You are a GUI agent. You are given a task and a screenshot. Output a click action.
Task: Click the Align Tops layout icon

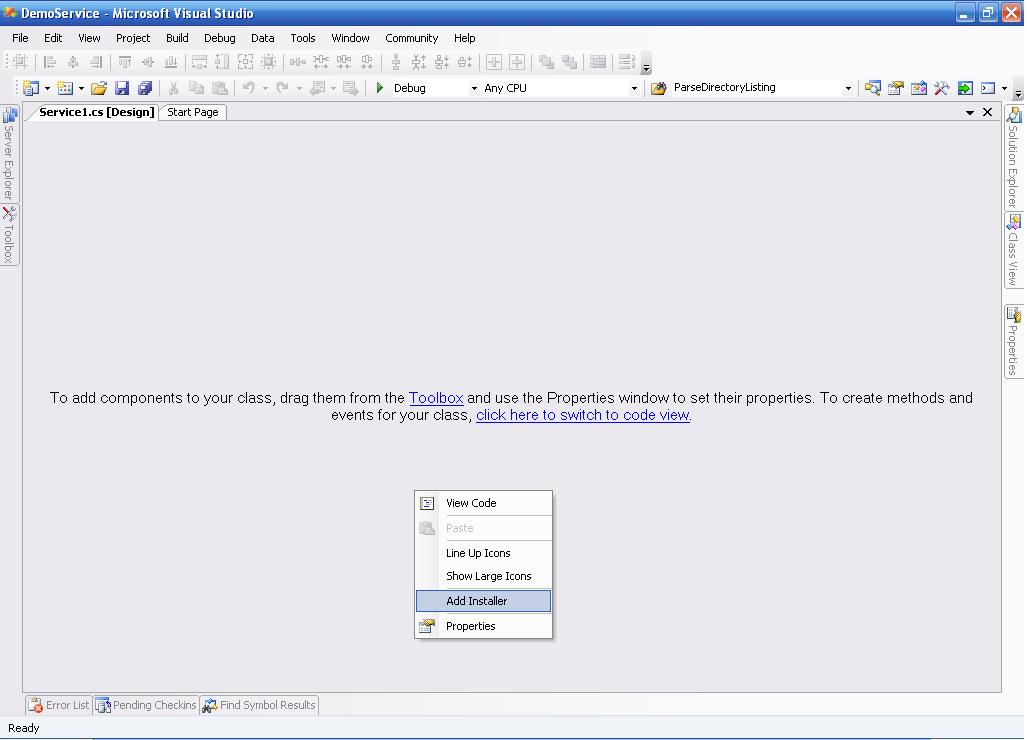pyautogui.click(x=124, y=62)
